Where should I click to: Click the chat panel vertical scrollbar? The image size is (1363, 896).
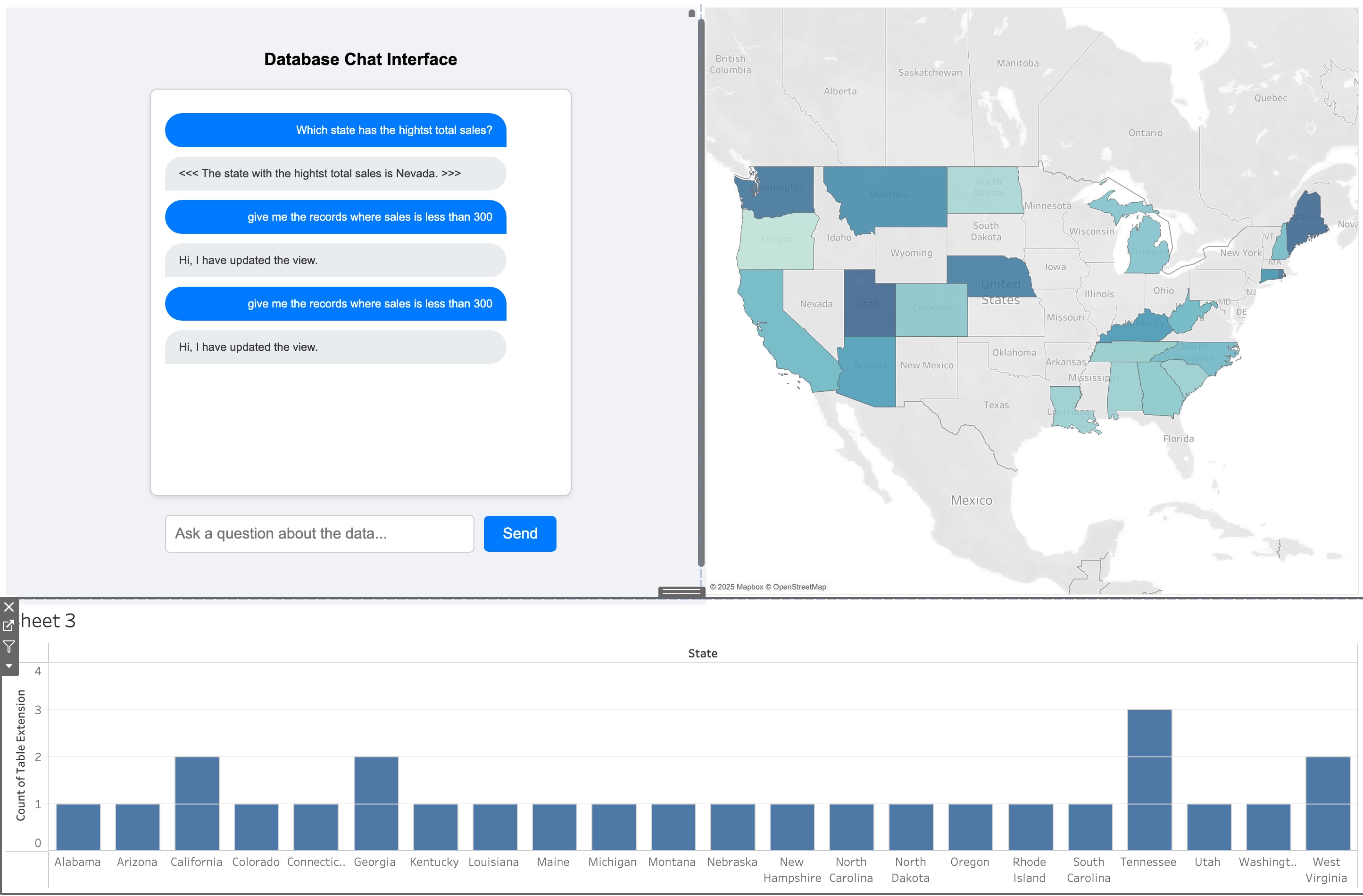[700, 286]
